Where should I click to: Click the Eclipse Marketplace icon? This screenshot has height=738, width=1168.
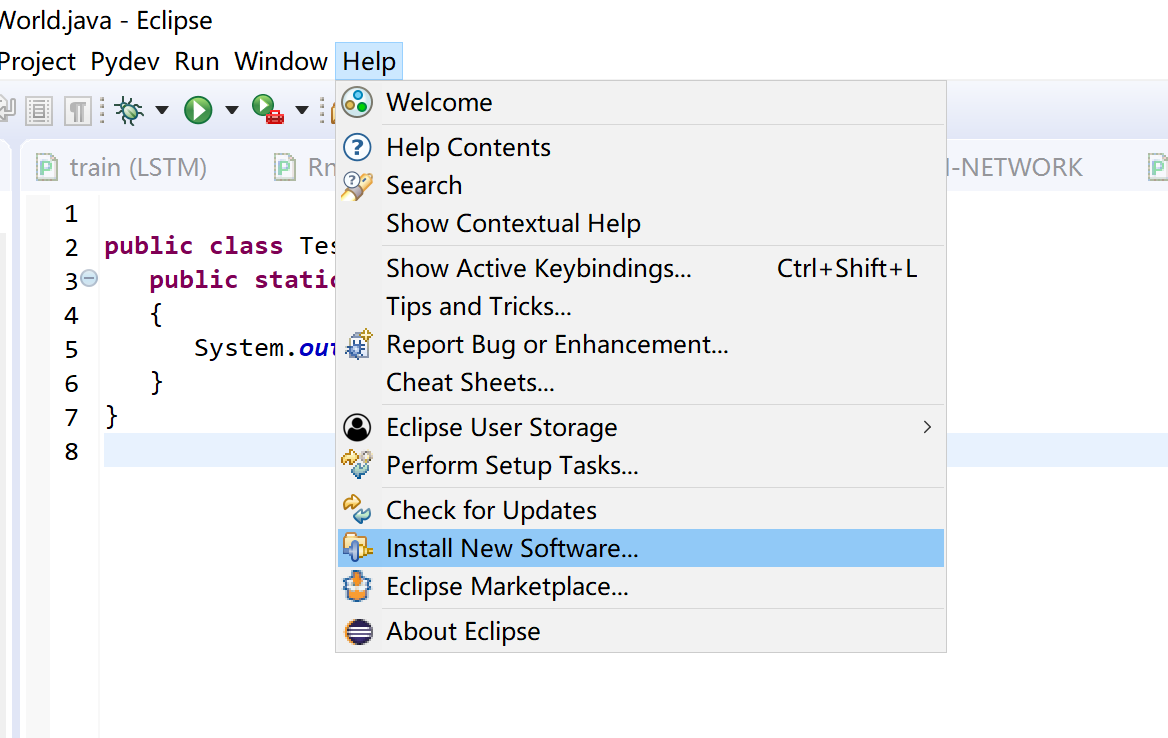click(x=357, y=586)
